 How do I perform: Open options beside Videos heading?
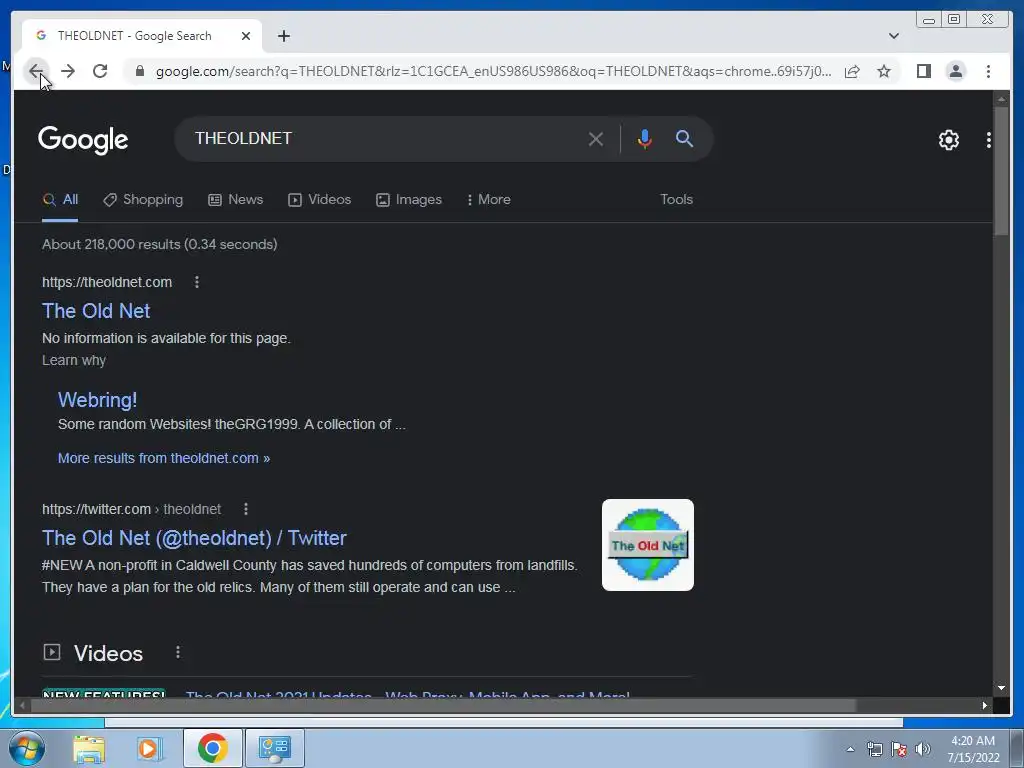tap(178, 652)
